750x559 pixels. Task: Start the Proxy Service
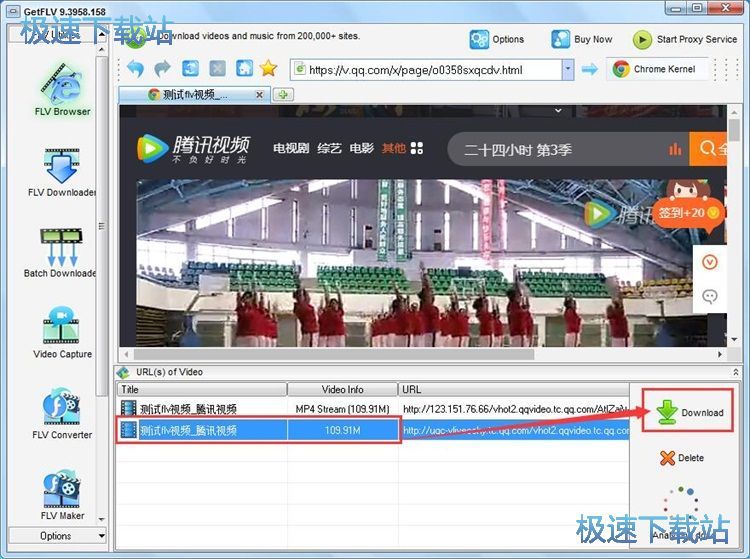tap(684, 40)
